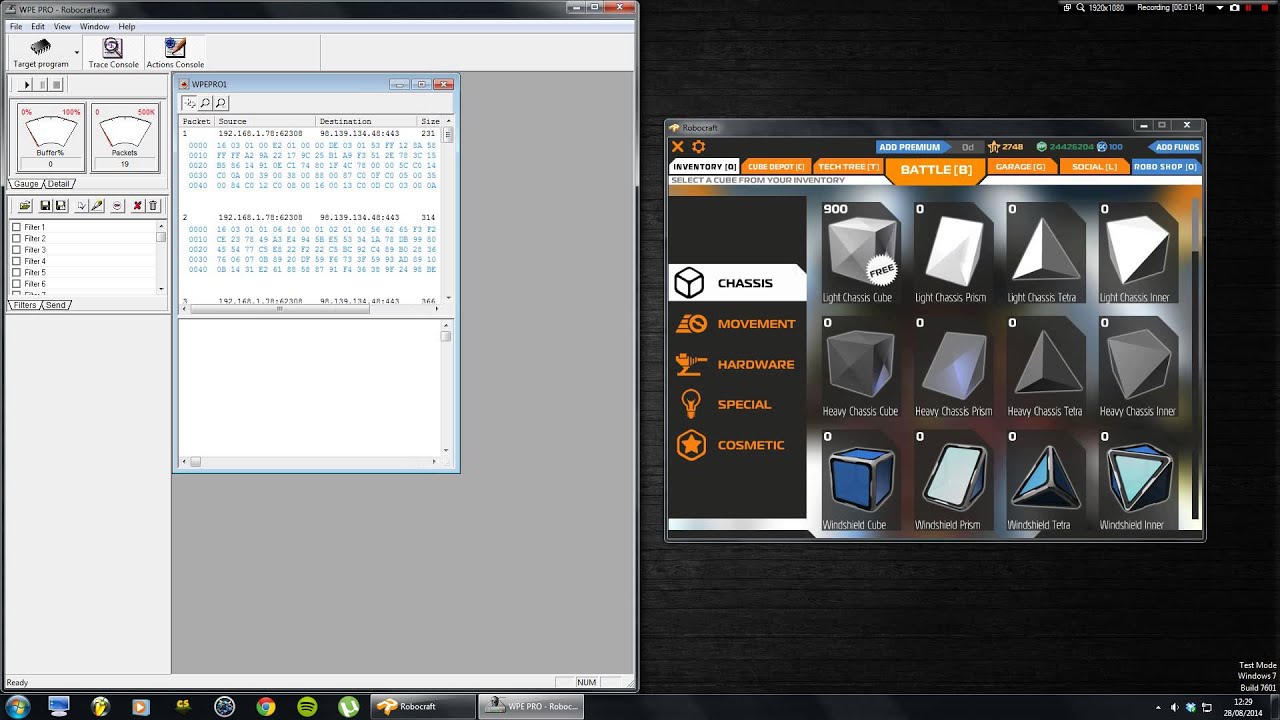The image size is (1280, 720).
Task: Switch to the Detail tab
Action: point(59,184)
